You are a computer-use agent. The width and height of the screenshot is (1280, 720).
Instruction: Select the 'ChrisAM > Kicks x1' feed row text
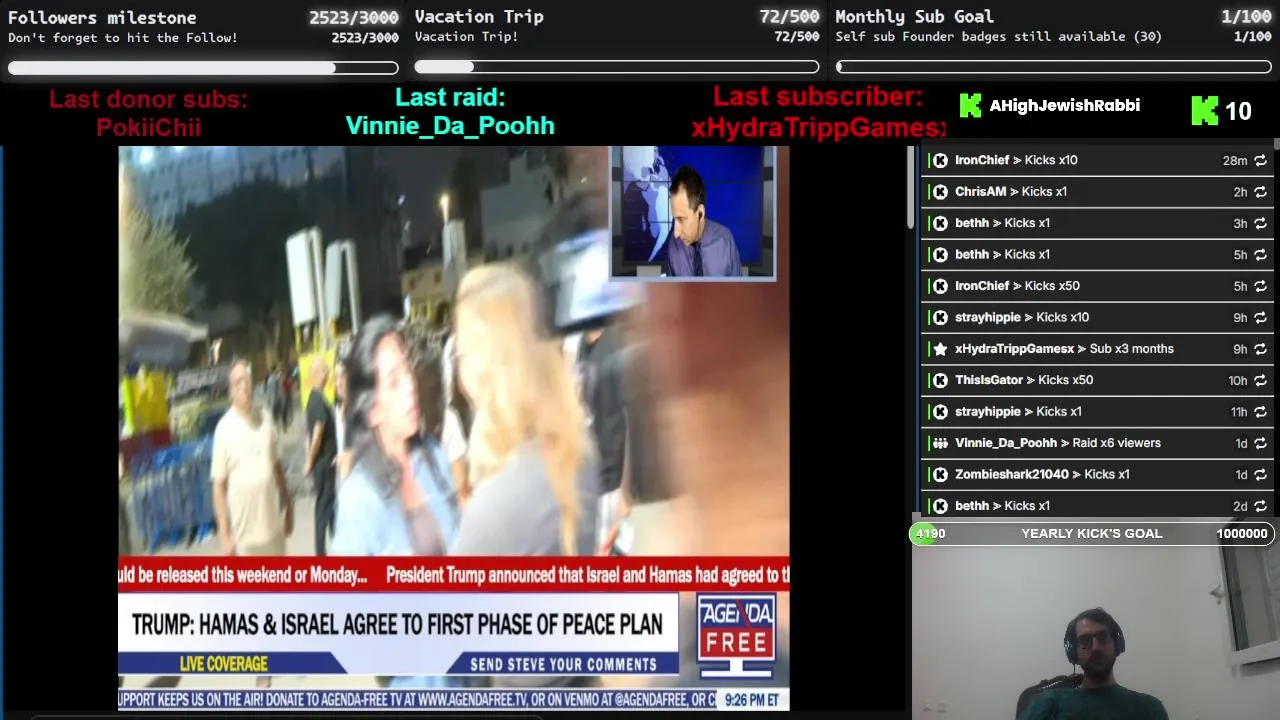tap(1011, 192)
